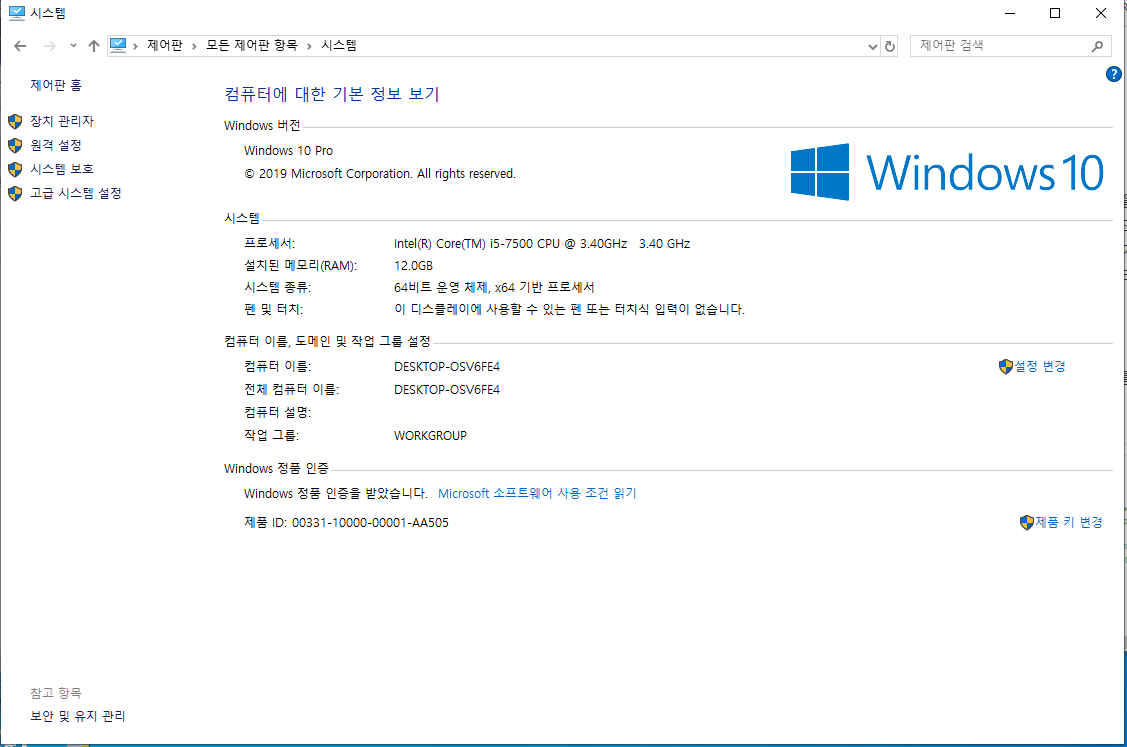Click the search magnifier icon
This screenshot has width=1127, height=747.
1098,46
